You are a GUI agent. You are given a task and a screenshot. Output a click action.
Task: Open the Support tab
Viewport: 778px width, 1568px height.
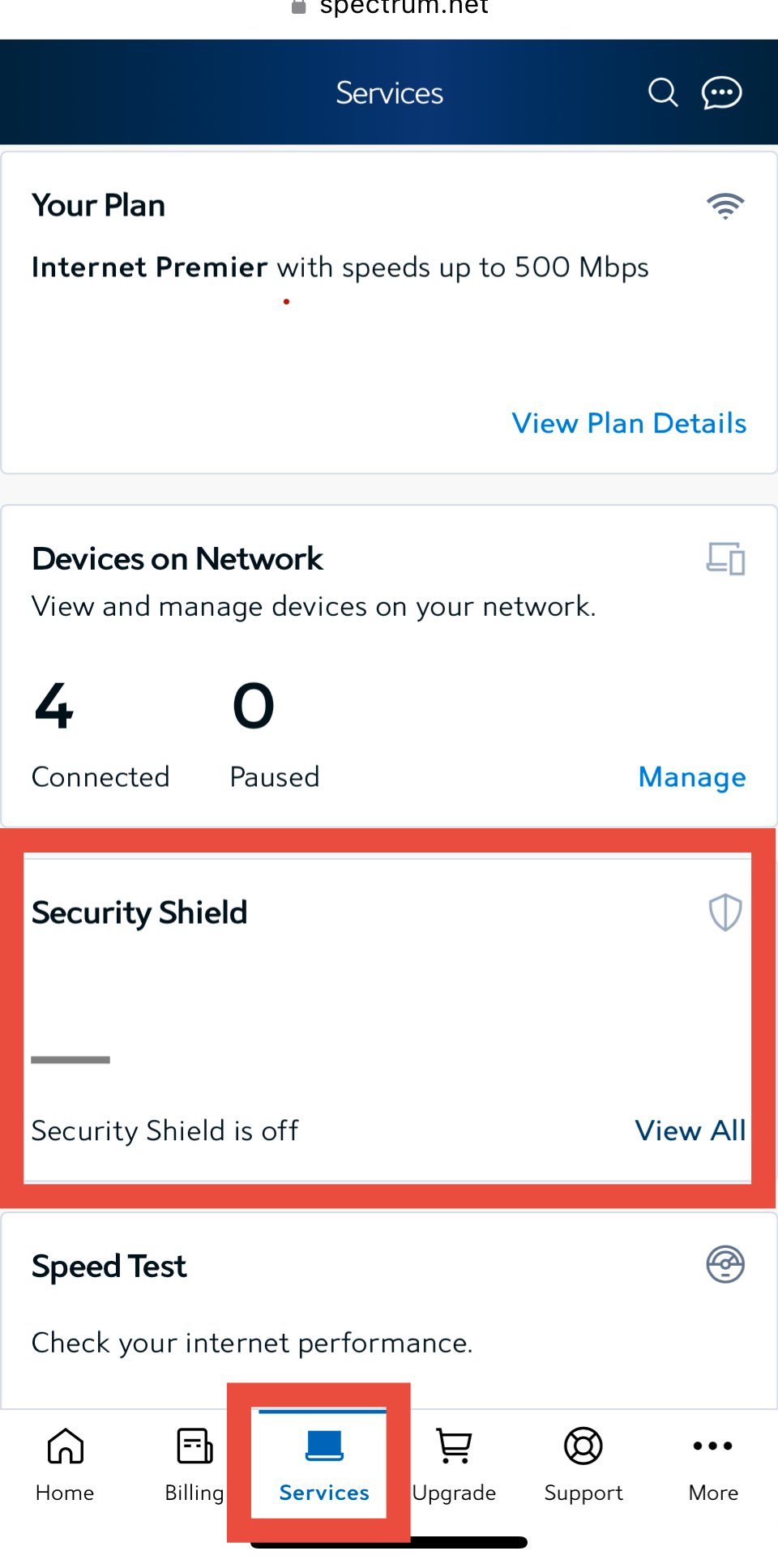click(583, 1463)
